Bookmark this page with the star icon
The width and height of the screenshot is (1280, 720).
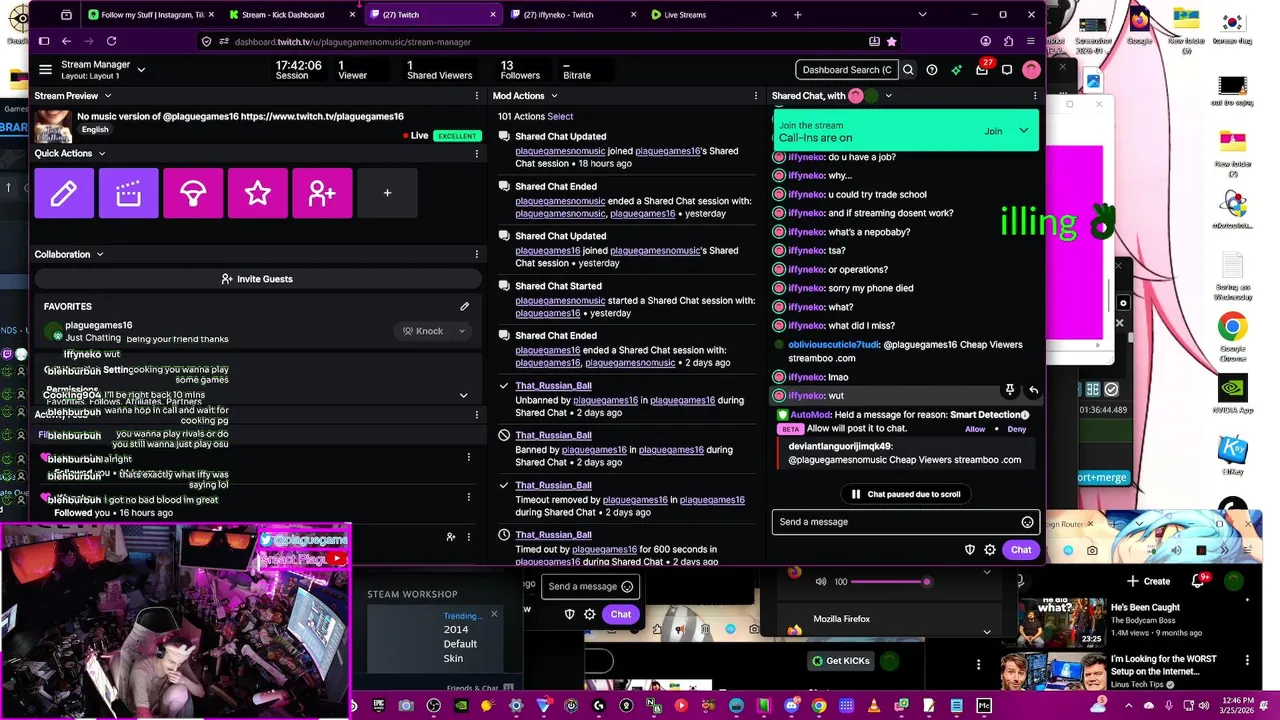pos(891,42)
